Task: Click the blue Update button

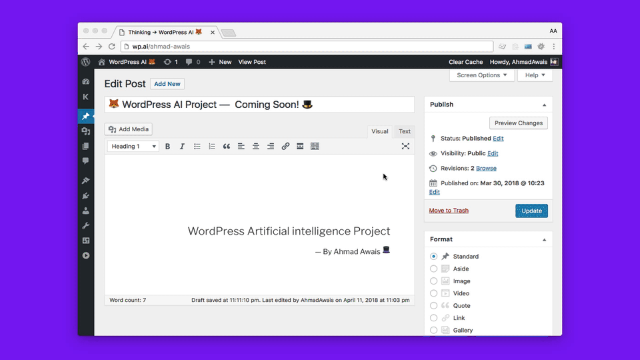Action: tap(531, 211)
